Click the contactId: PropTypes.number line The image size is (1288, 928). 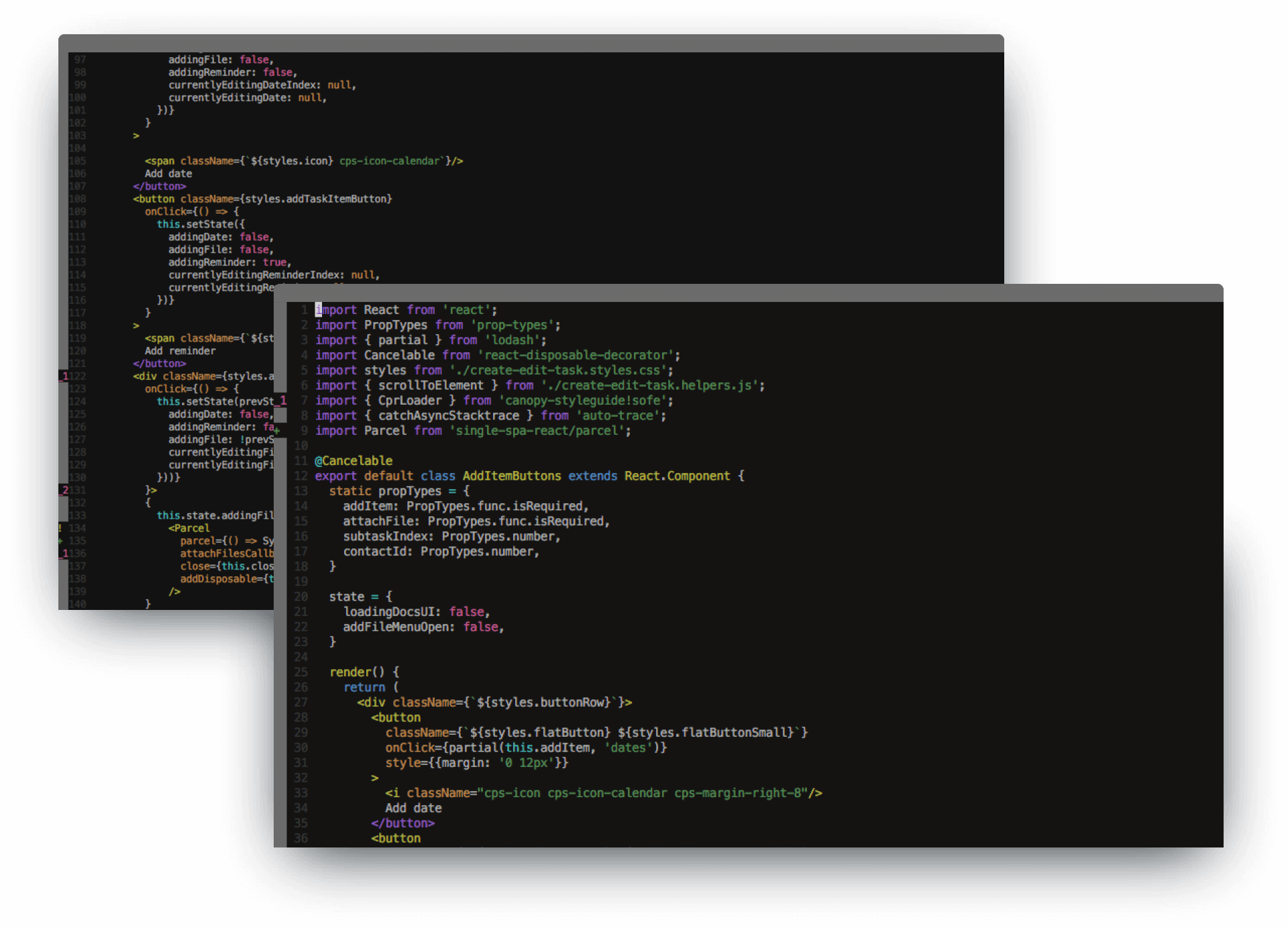tap(441, 552)
